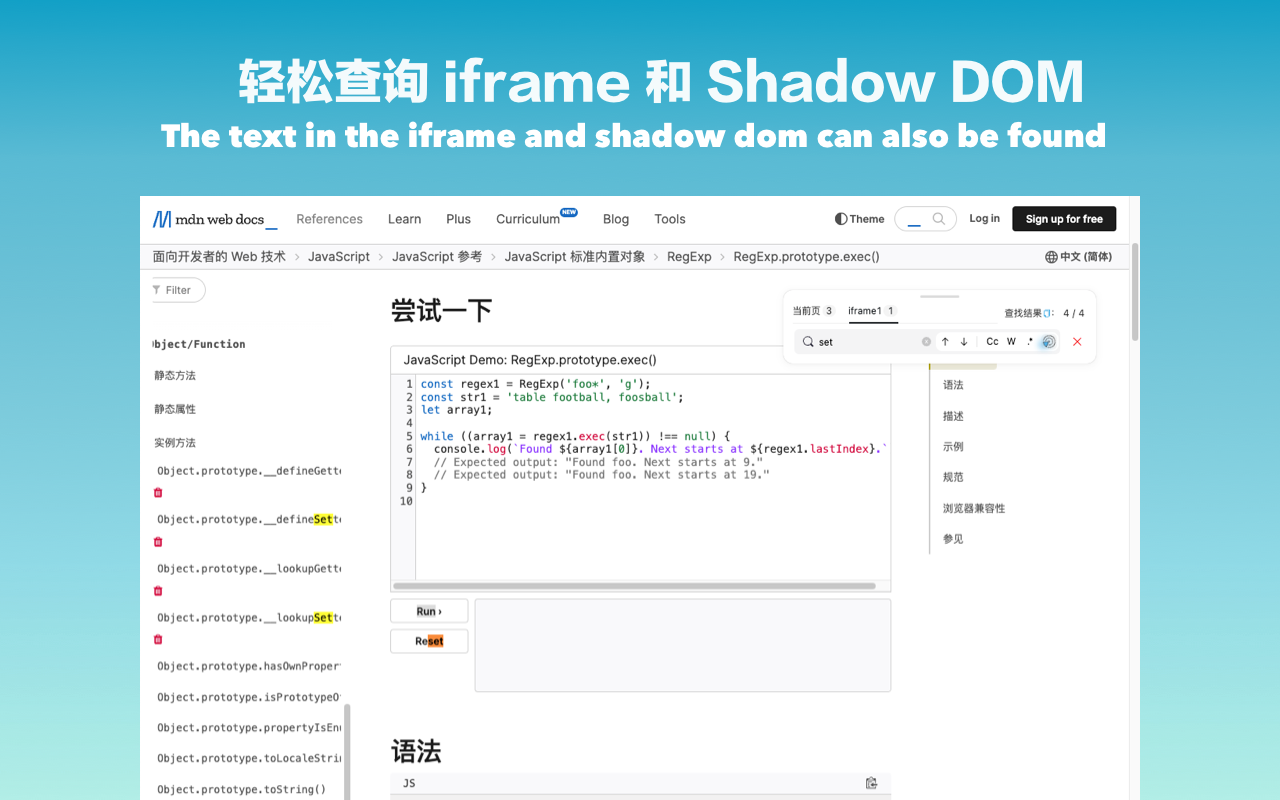Screen dimensions: 1280x800
Task: Click the blue panel icon beside 查找结果
Action: click(1049, 313)
